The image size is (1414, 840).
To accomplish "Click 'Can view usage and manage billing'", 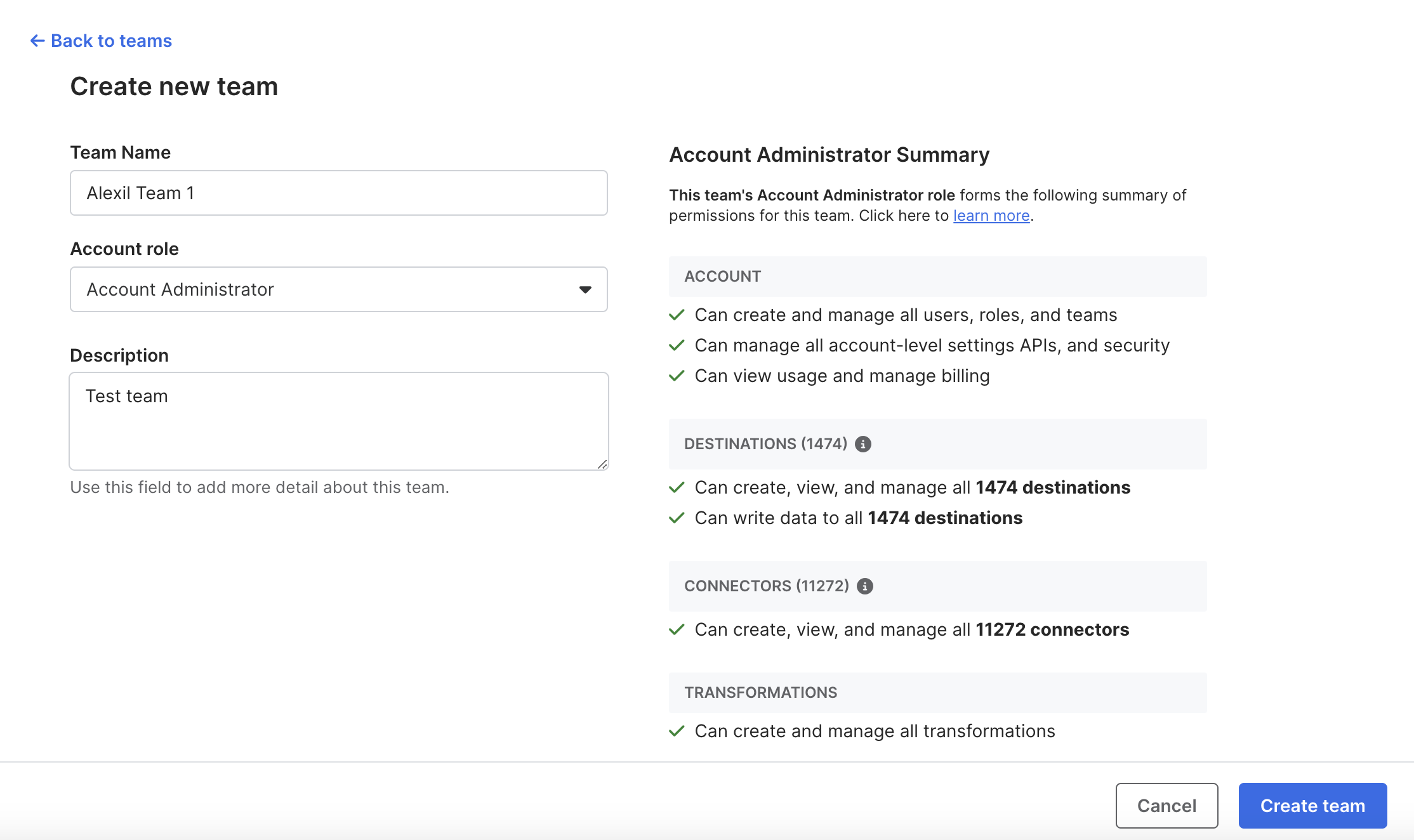I will click(842, 376).
